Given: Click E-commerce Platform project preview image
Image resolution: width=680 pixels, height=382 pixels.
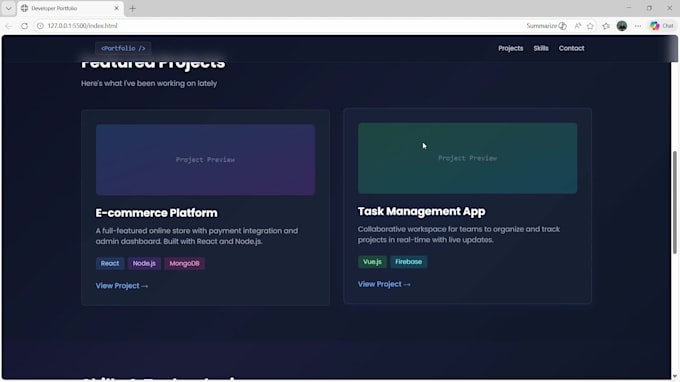Looking at the screenshot, I should click(x=205, y=160).
